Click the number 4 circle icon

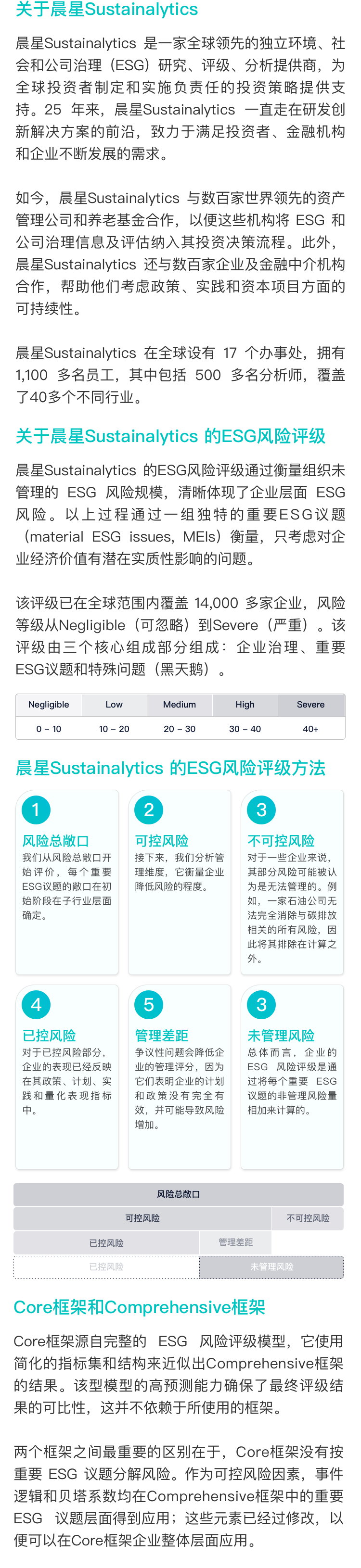(36, 1004)
